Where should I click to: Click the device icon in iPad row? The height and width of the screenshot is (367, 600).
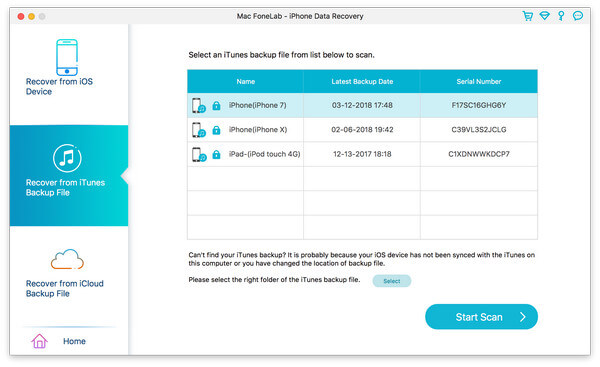click(199, 154)
